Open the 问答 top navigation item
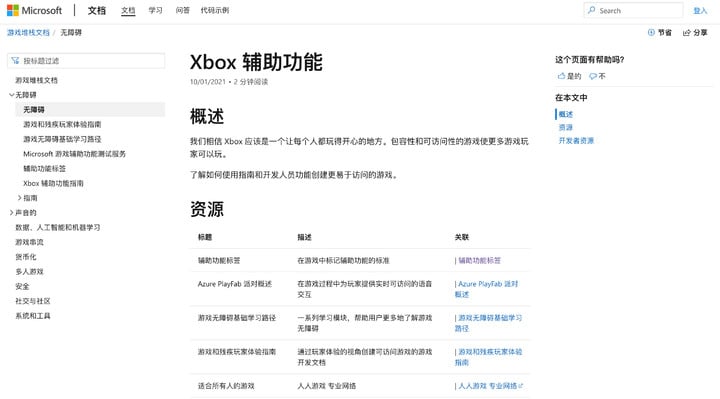The image size is (720, 399). coord(182,10)
